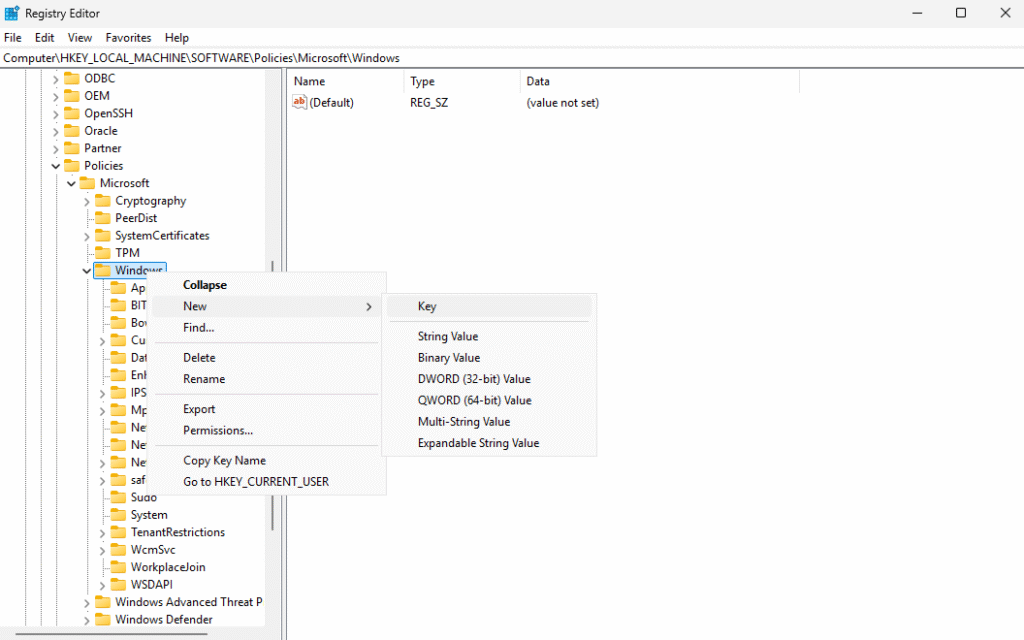Click Permissions... in the context menu
This screenshot has width=1024, height=640.
218,430
